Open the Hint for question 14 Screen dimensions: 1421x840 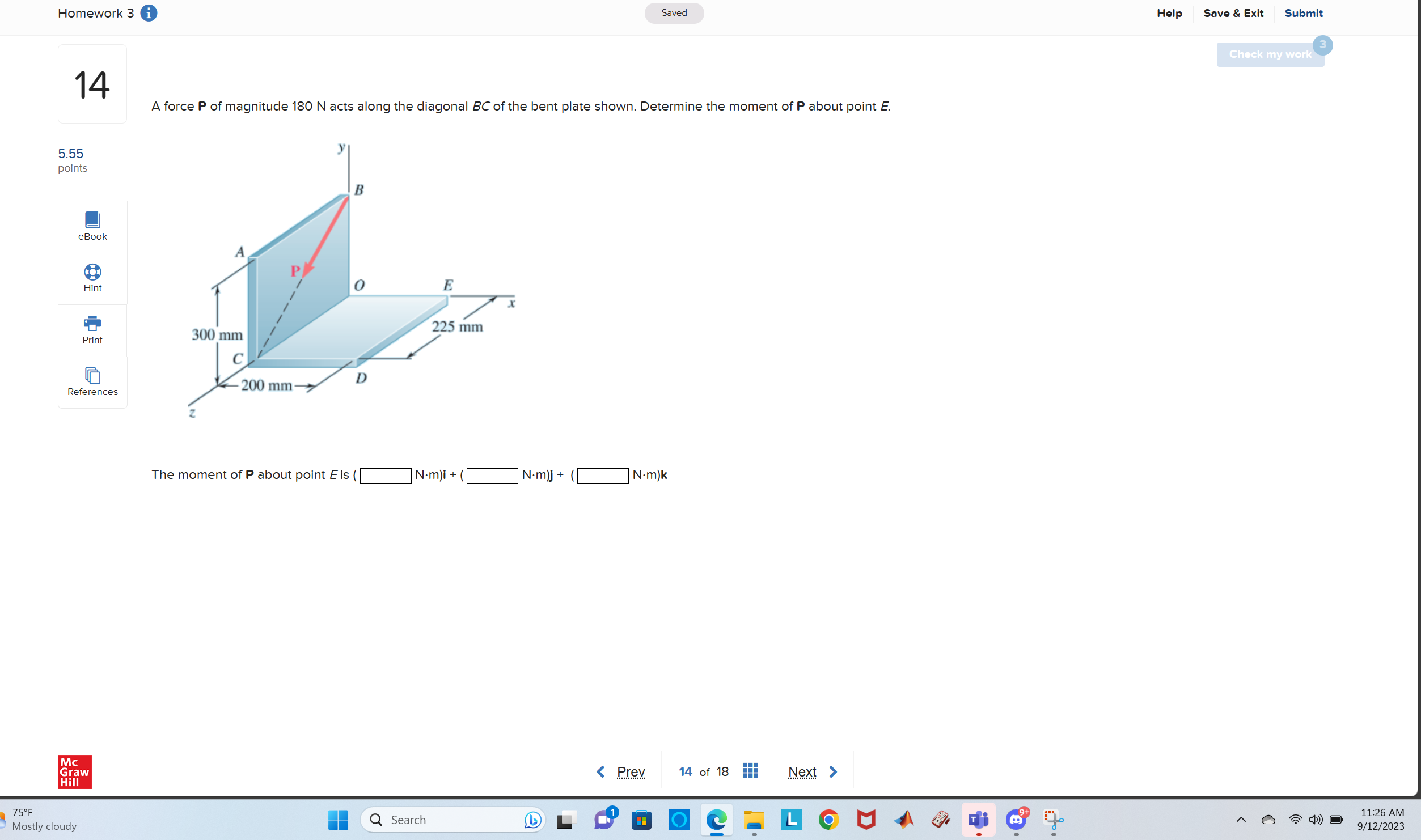(92, 278)
